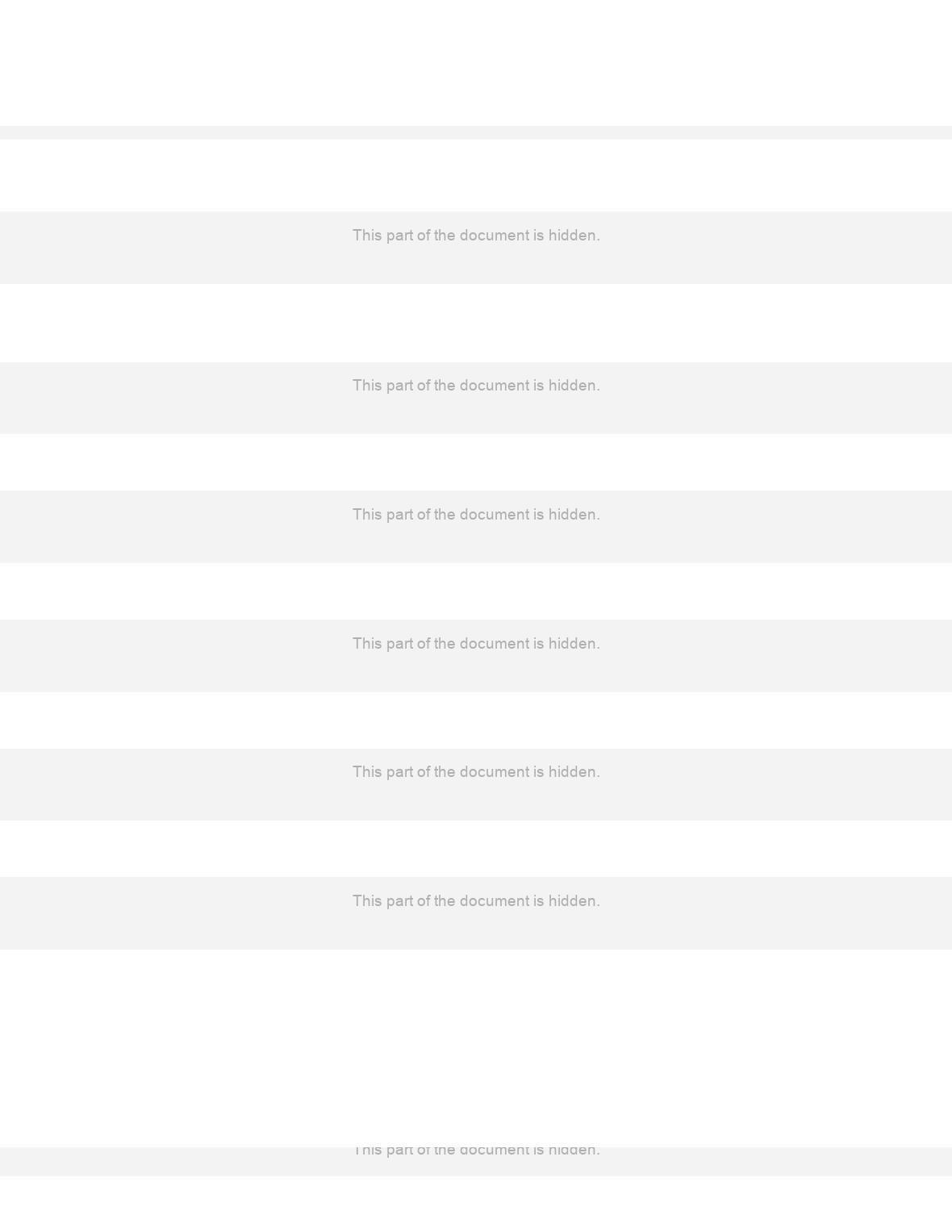Click the third 'document is hidden' message
Viewport: 952px width, 1232px height.
coord(476,515)
